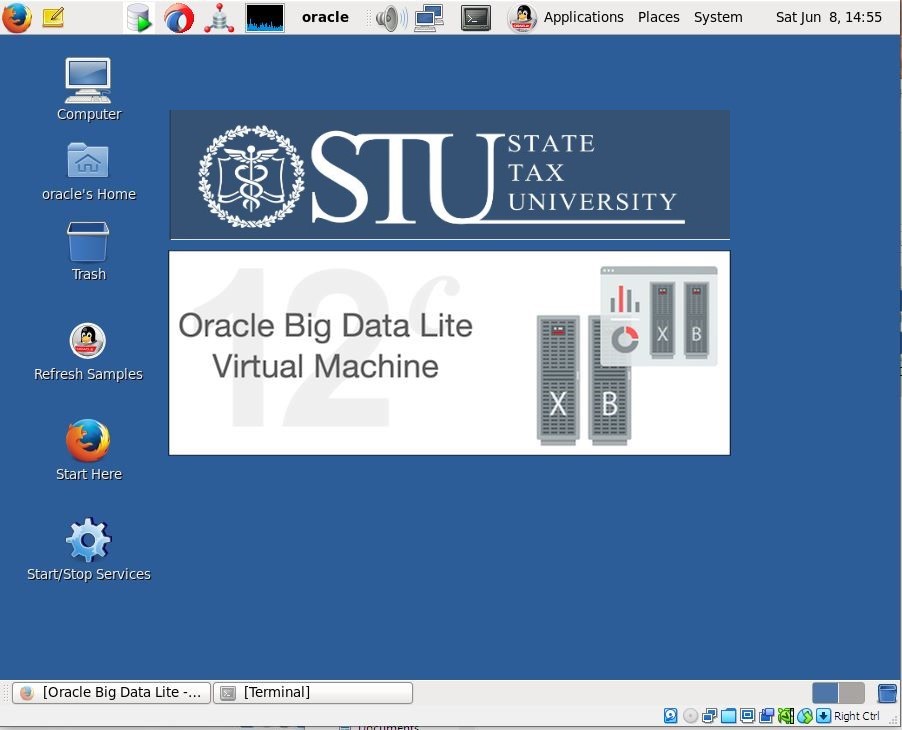Screen dimensions: 902x730
Task: Open the volume speaker applet
Action: pyautogui.click(x=391, y=18)
